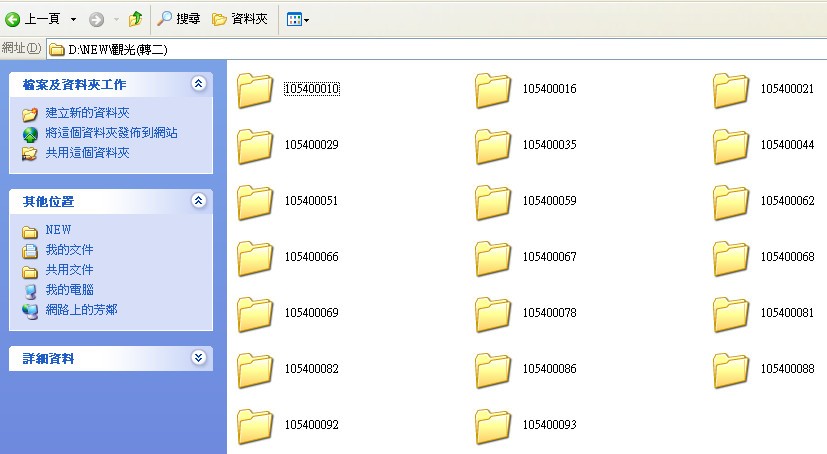The image size is (827, 454).
Task: Click the forward navigation arrow icon
Action: (x=96, y=20)
